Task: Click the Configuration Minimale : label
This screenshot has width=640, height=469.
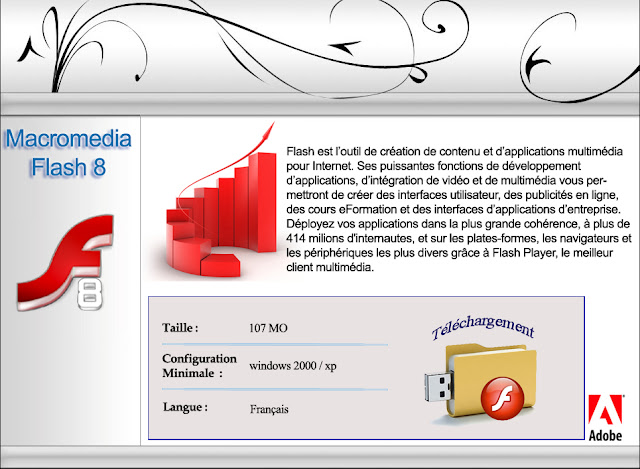Action: [x=199, y=366]
